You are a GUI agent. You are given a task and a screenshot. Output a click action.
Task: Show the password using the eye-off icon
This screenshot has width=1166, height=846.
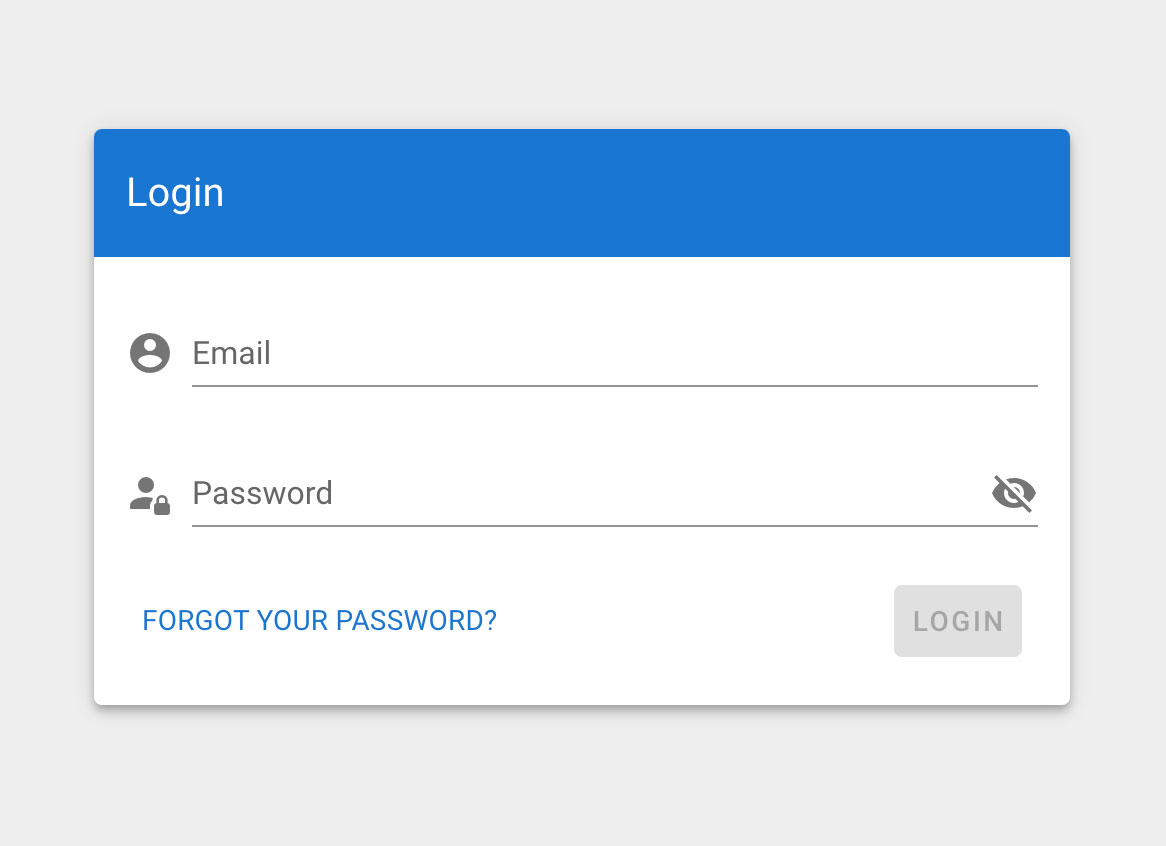pos(1013,493)
